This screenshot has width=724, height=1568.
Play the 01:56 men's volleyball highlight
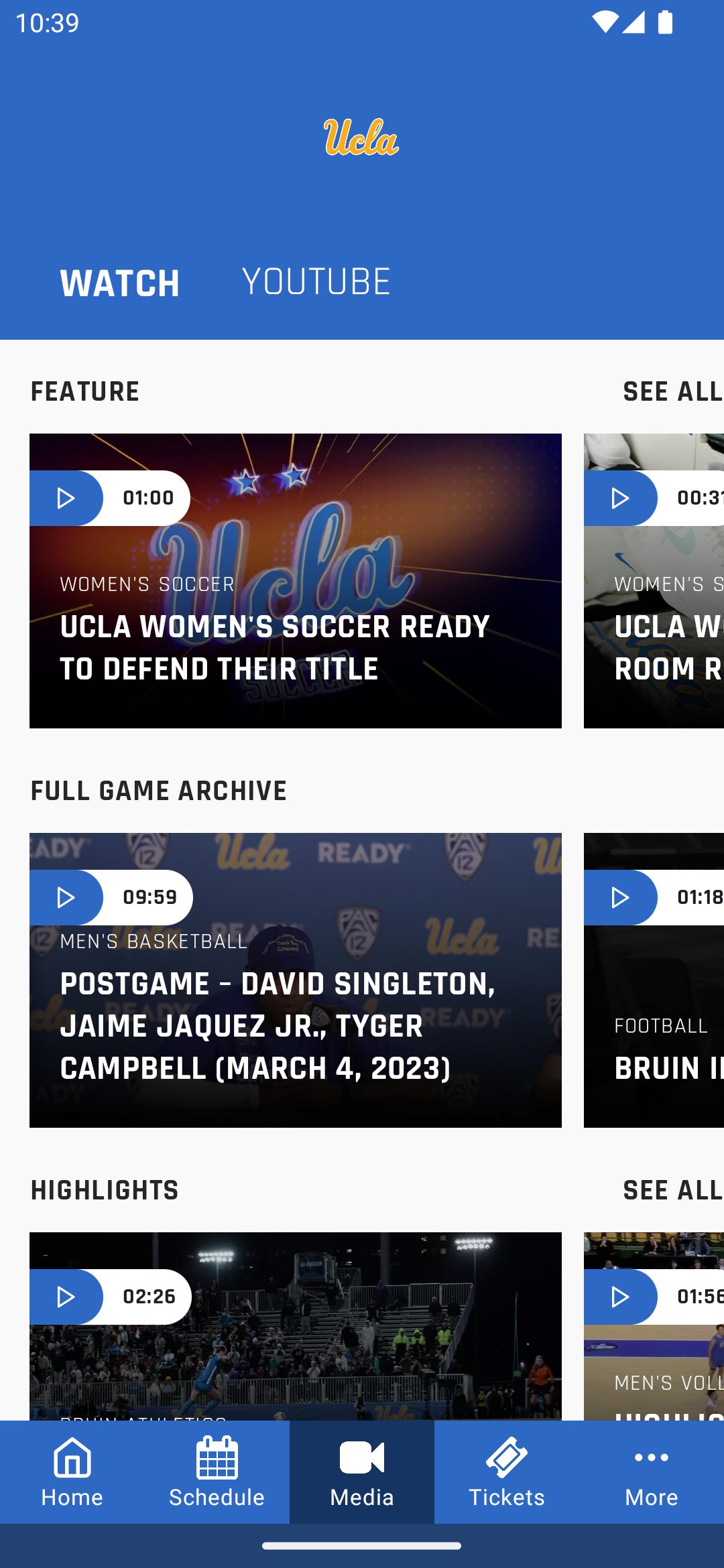click(620, 1297)
